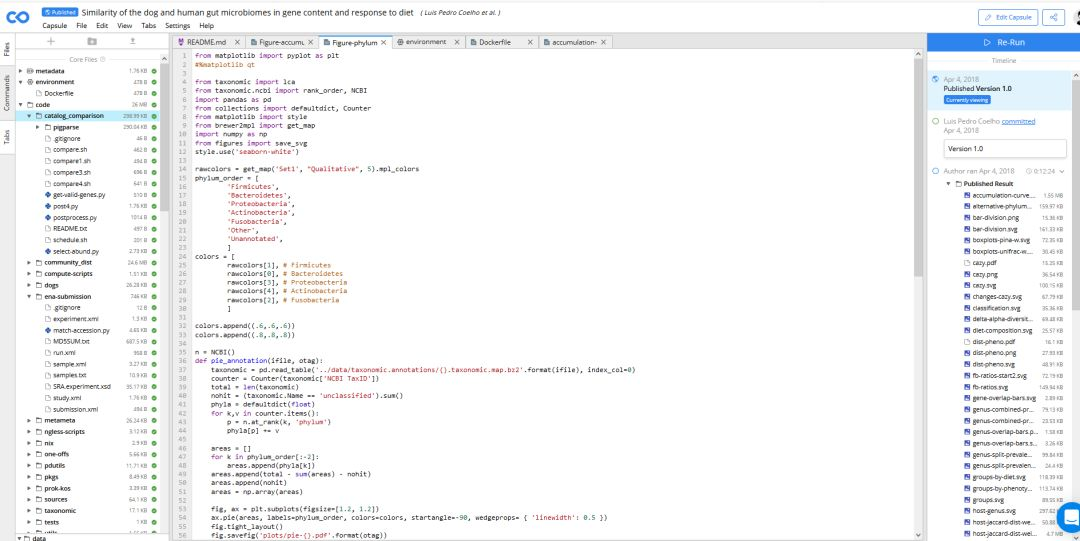This screenshot has height=541, width=1080.
Task: Click the Core Files help icon
Action: (102, 60)
